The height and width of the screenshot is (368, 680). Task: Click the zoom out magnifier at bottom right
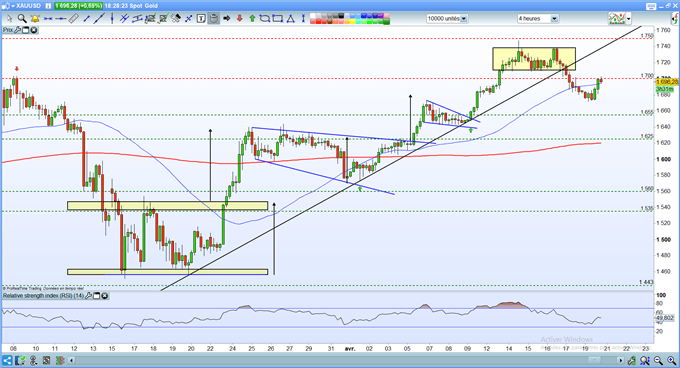tap(658, 360)
